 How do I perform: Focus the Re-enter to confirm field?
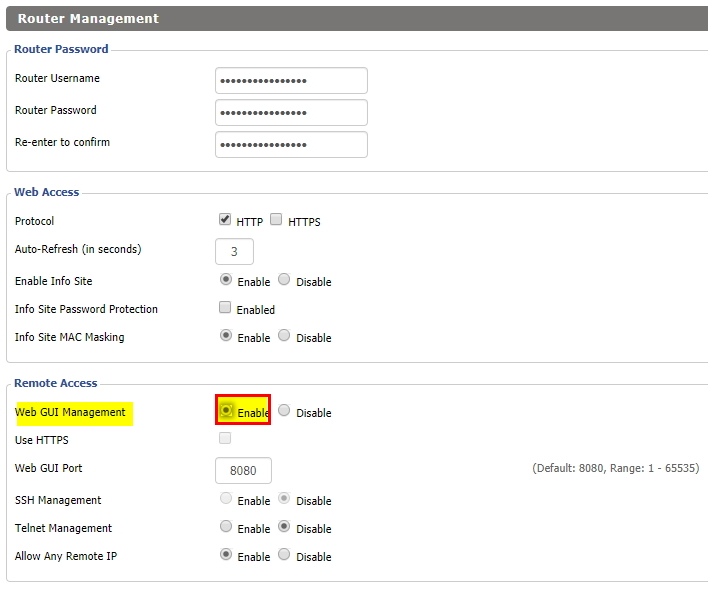point(291,145)
